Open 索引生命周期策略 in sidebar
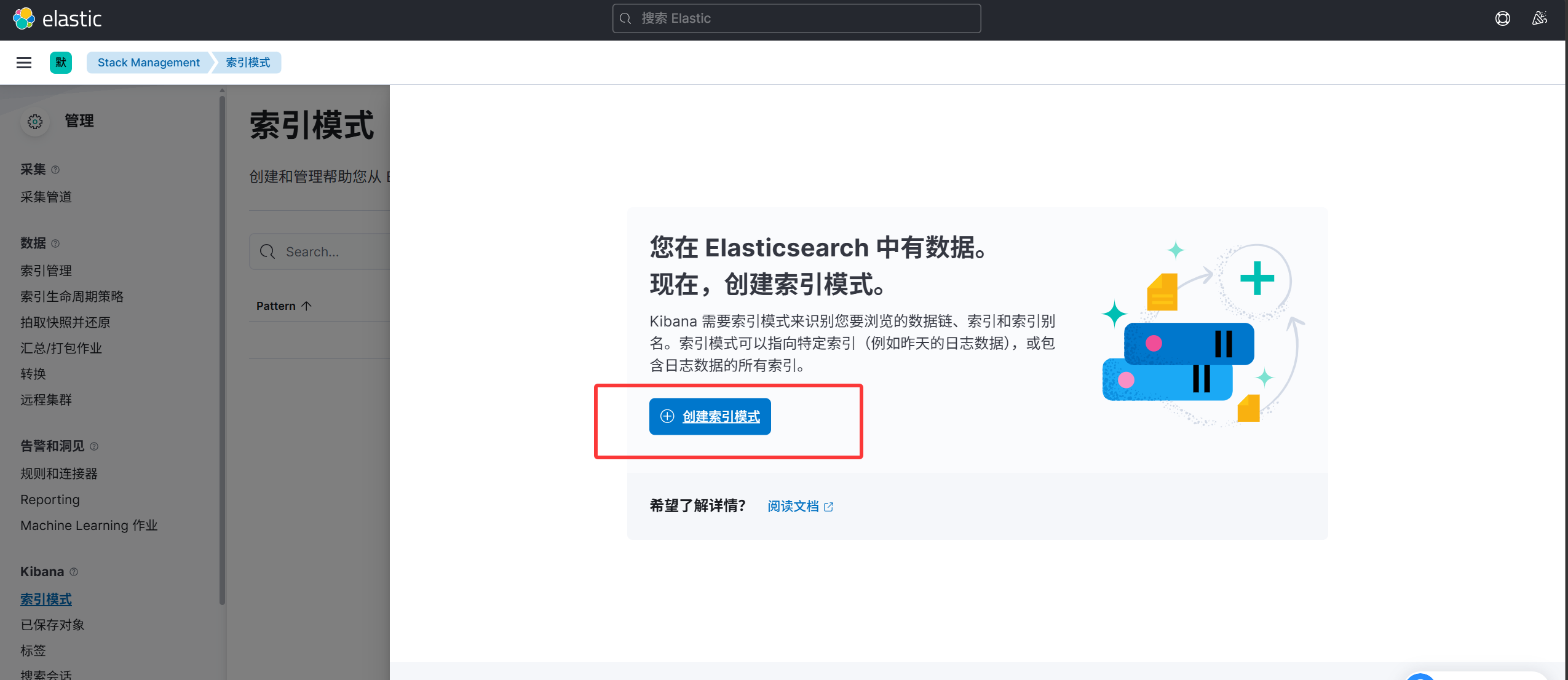The height and width of the screenshot is (680, 1568). (72, 297)
